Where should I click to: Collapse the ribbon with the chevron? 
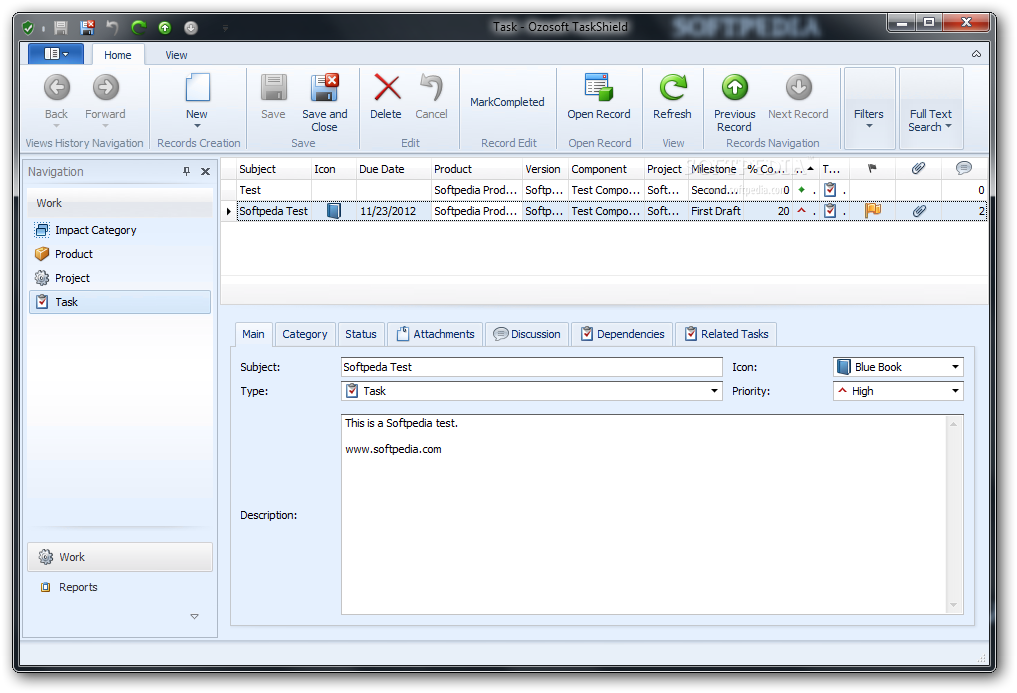click(976, 54)
